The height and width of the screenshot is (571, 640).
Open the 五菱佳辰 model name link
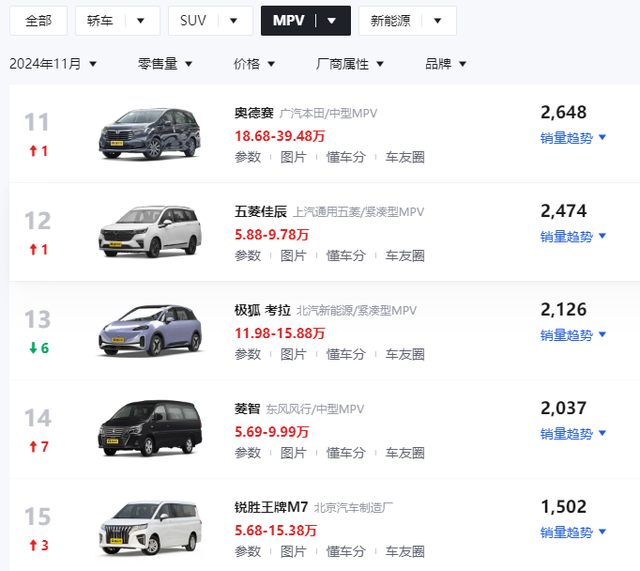pos(260,212)
